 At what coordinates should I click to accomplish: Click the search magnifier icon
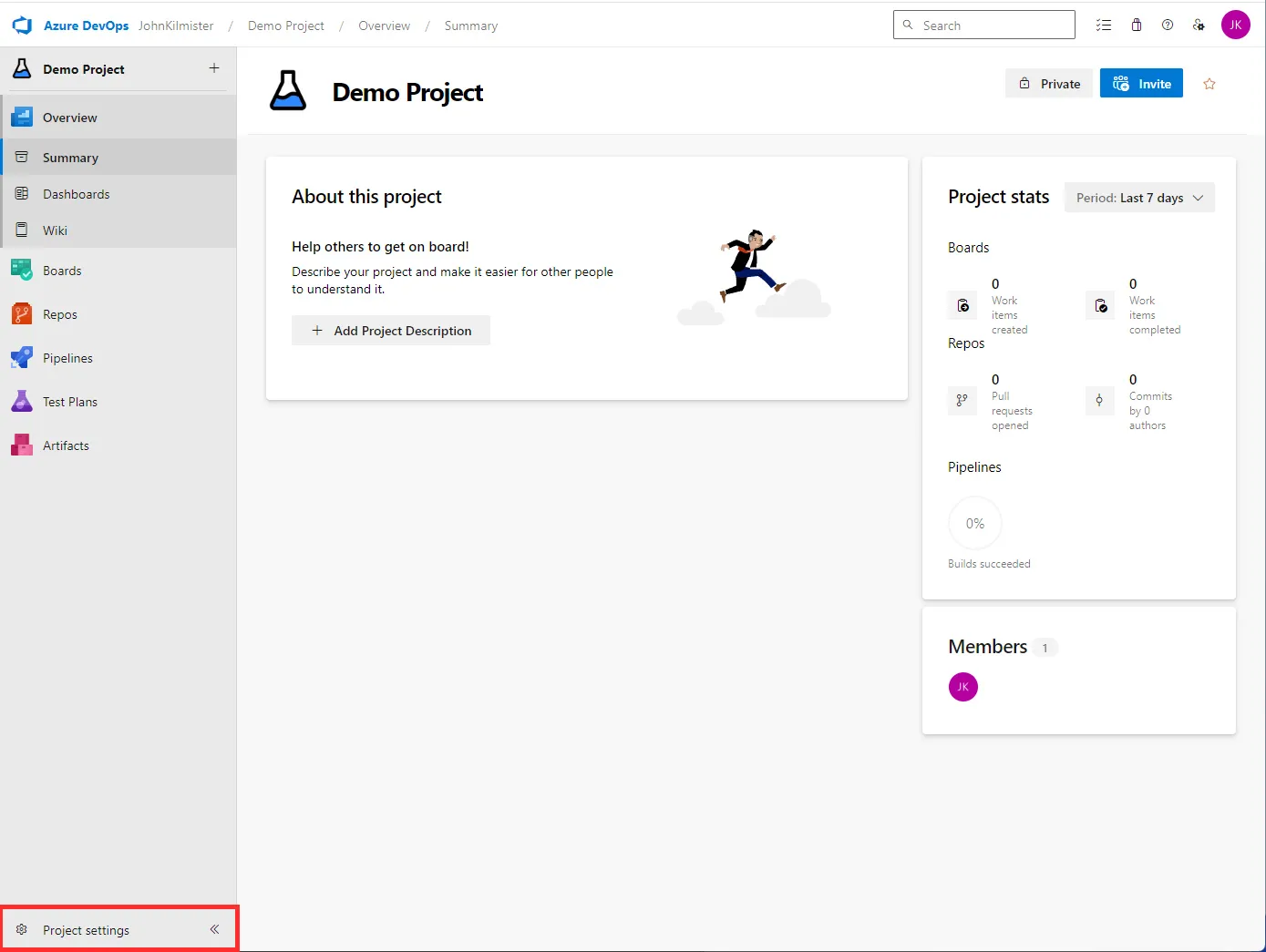908,25
